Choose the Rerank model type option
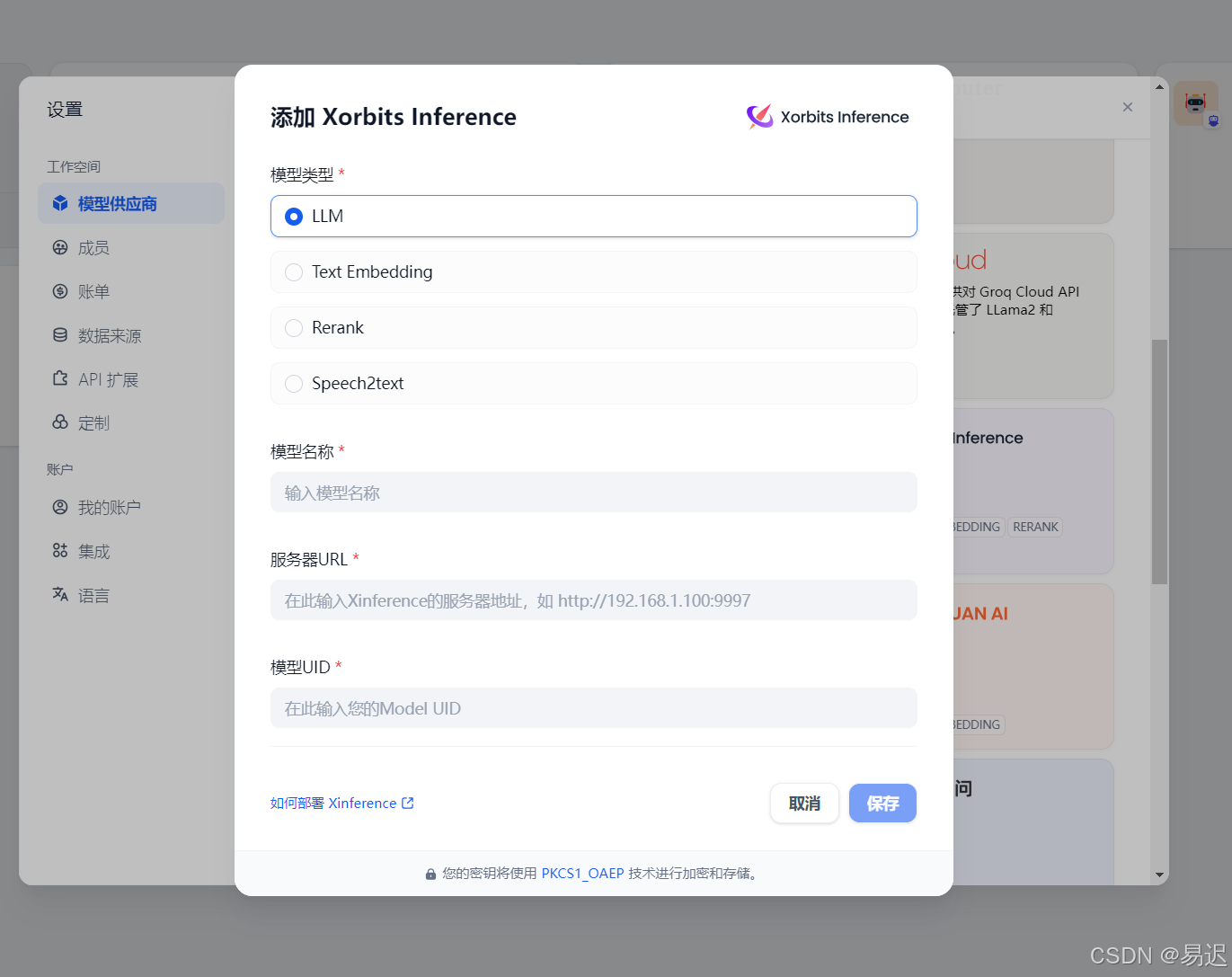 (x=593, y=327)
